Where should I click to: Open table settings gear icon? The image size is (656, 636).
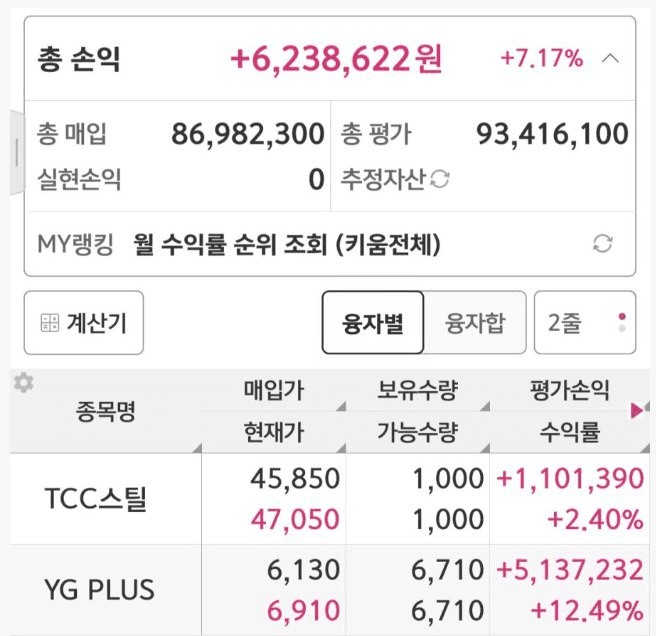pos(23,382)
